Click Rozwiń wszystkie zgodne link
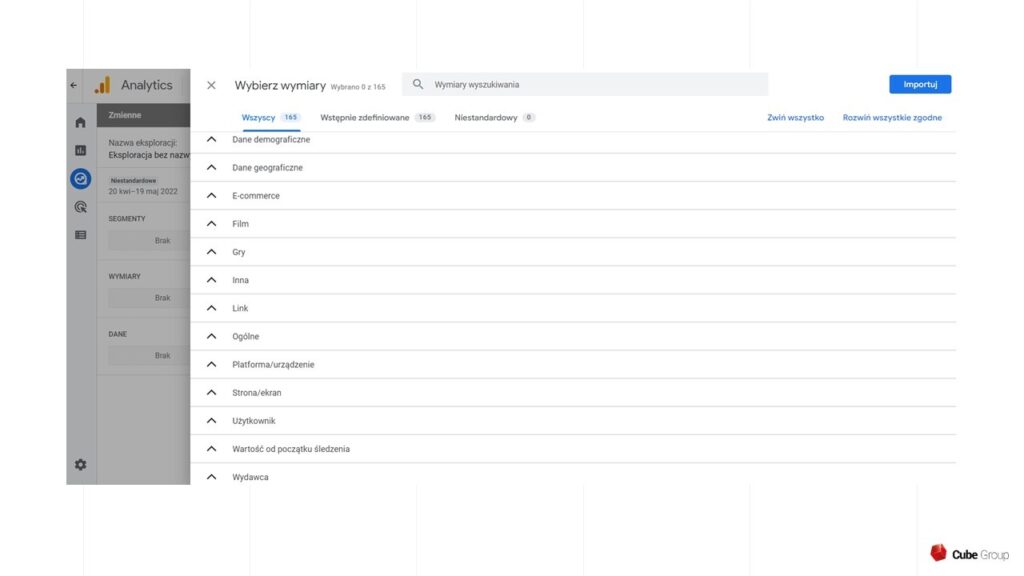This screenshot has width=1024, height=576. click(891, 118)
